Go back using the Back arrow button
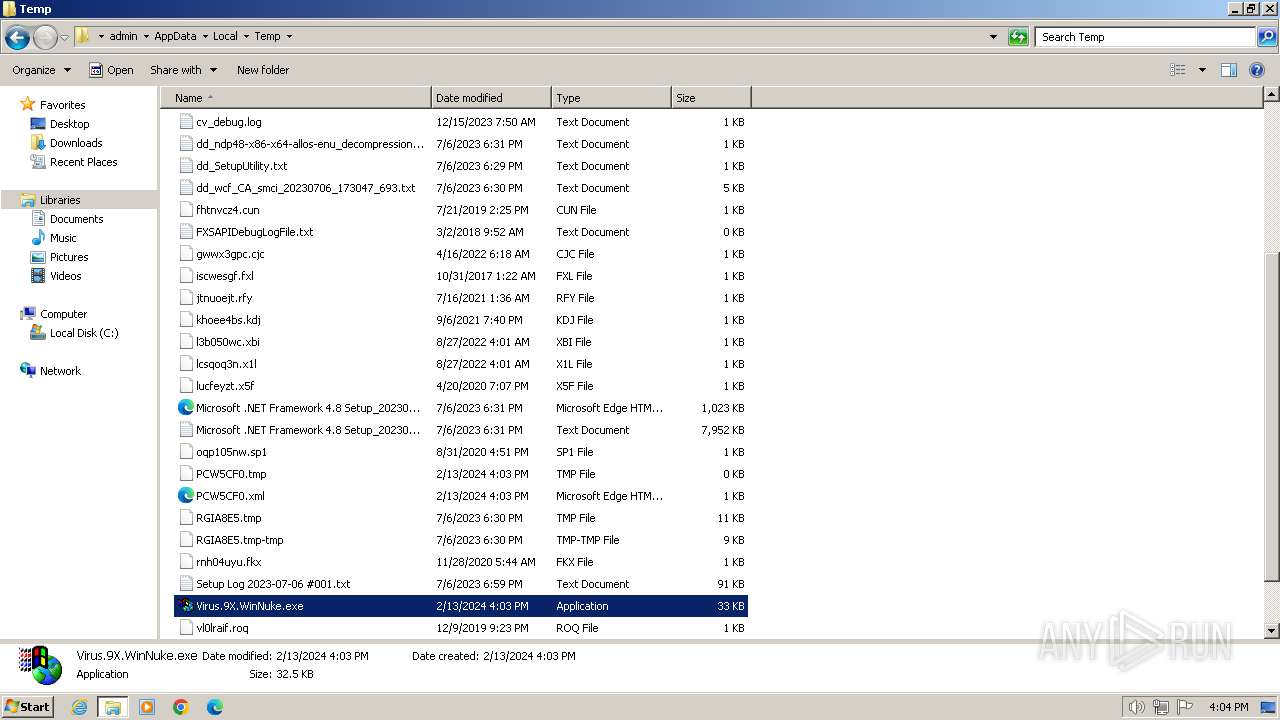 16,37
